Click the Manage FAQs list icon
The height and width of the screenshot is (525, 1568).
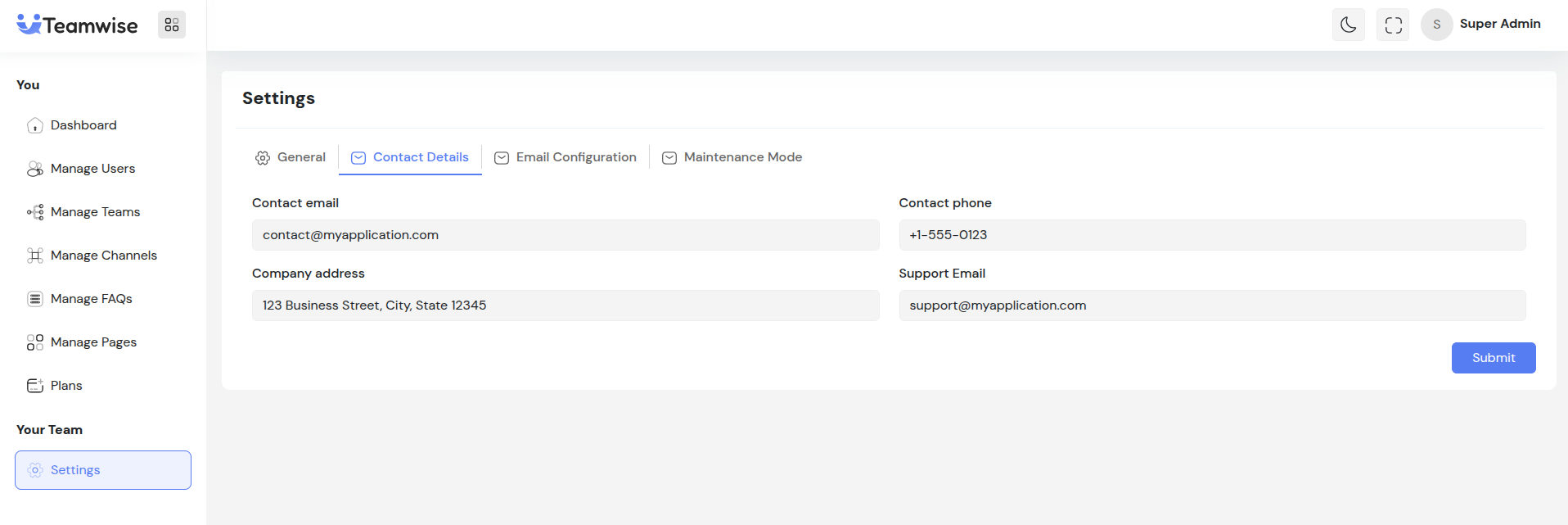[x=35, y=299]
